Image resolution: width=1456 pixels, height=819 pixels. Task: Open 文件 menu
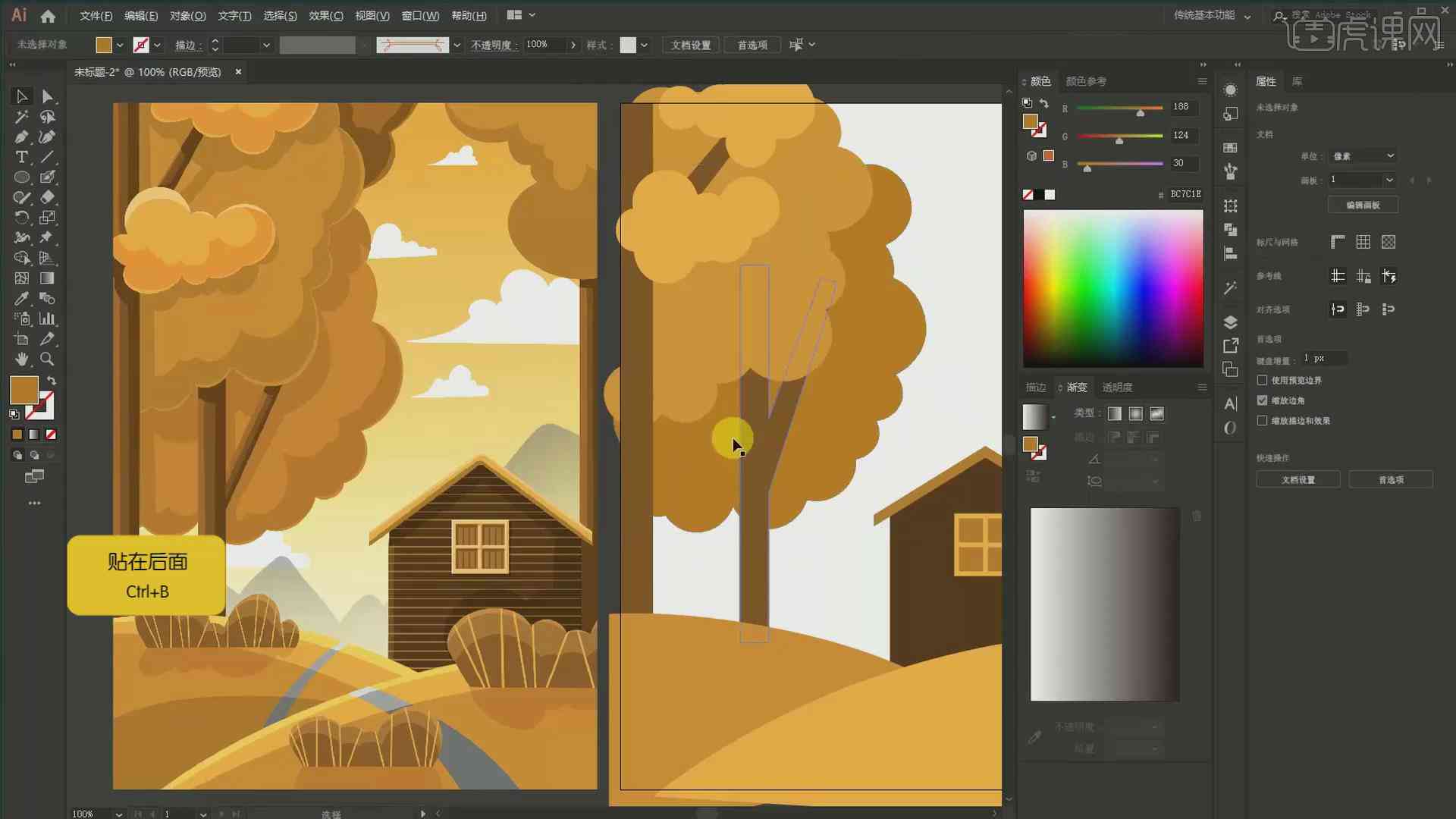coord(96,15)
